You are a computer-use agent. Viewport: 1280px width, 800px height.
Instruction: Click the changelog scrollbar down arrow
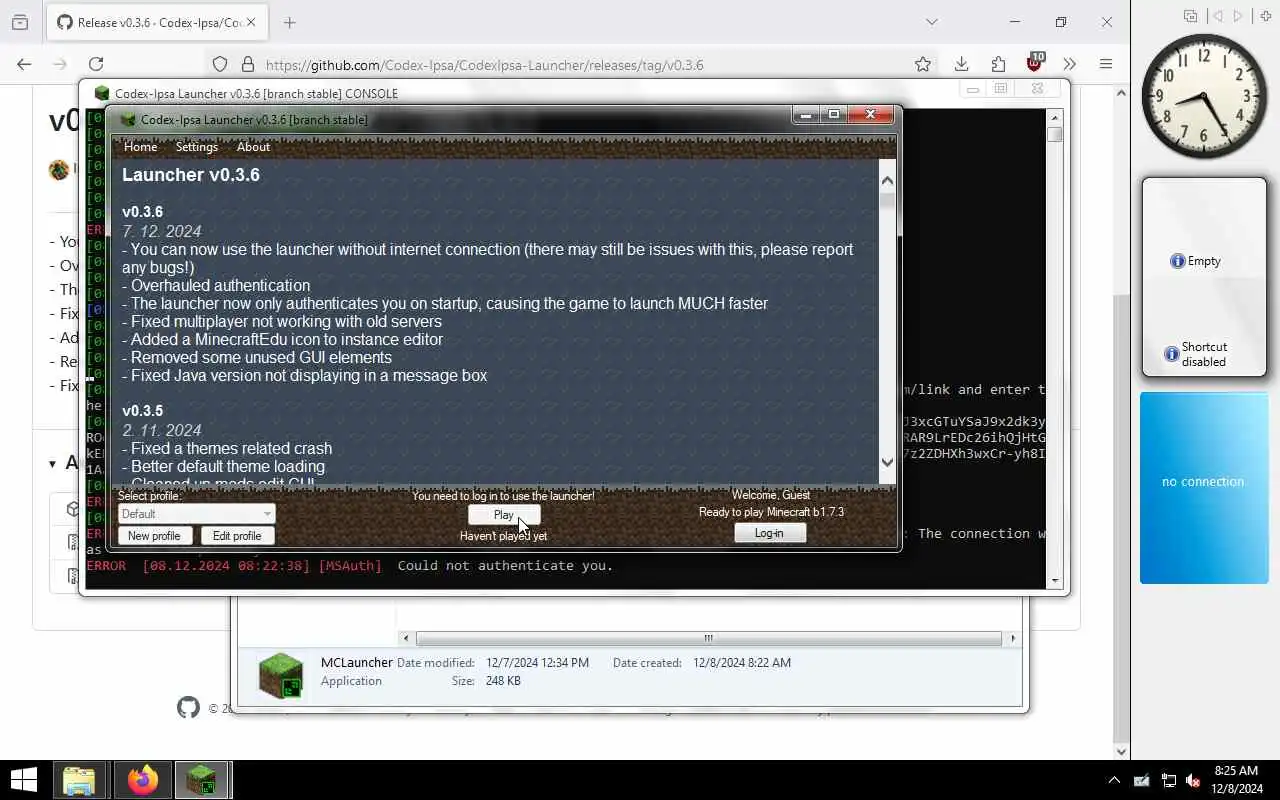[887, 462]
